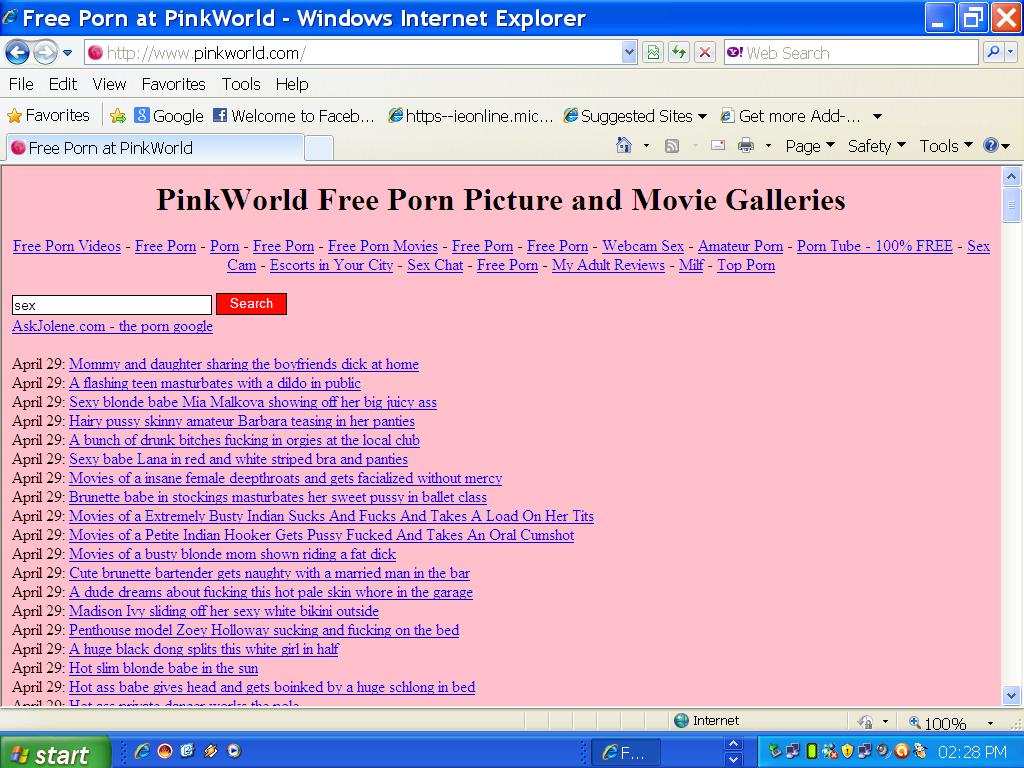Viewport: 1024px width, 768px height.
Task: Click the Home icon in command bar
Action: 624,146
